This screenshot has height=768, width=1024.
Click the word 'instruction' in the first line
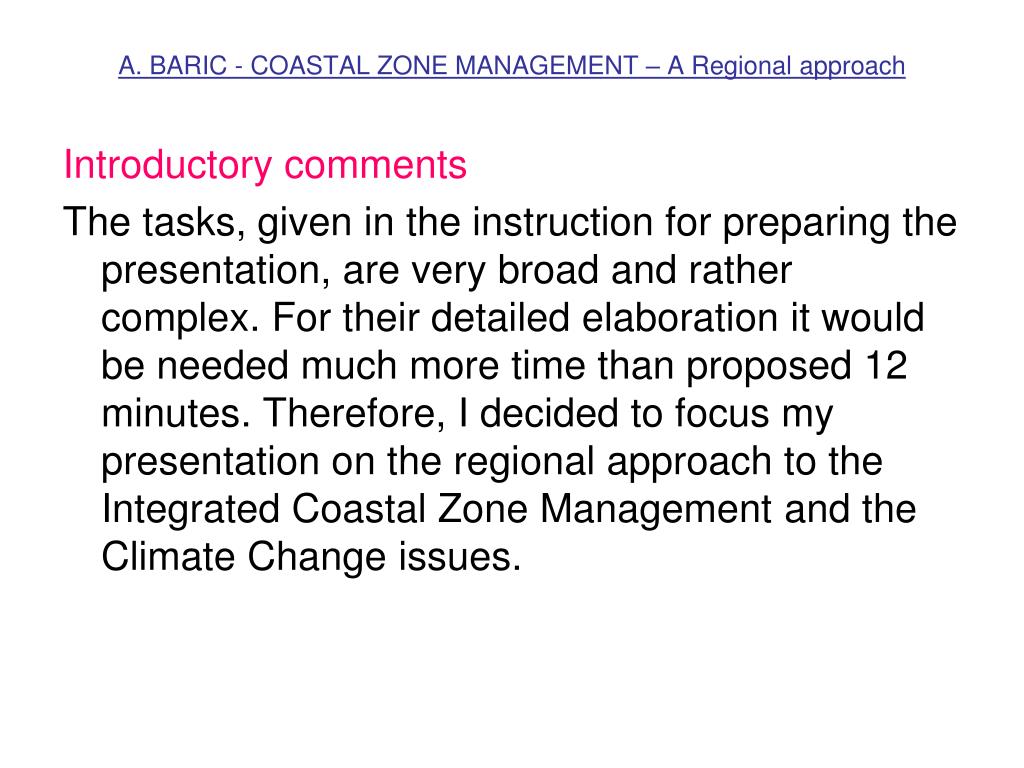coord(562,222)
